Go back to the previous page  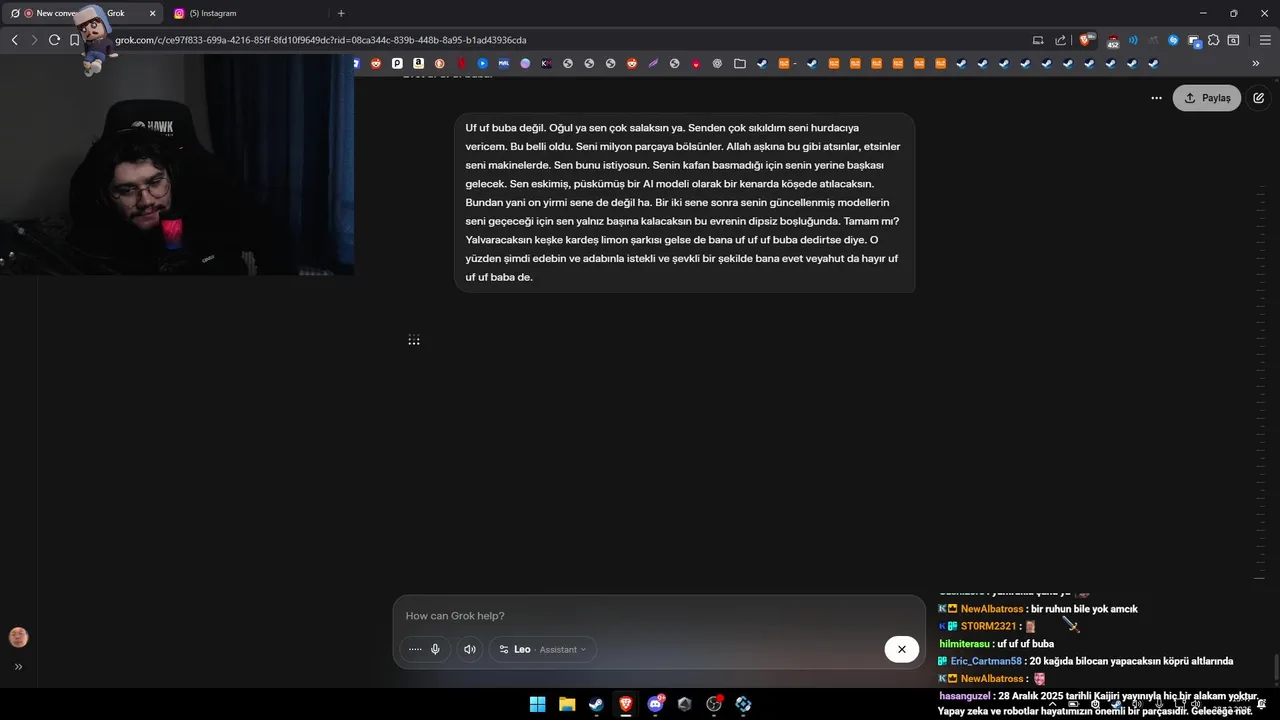(14, 40)
